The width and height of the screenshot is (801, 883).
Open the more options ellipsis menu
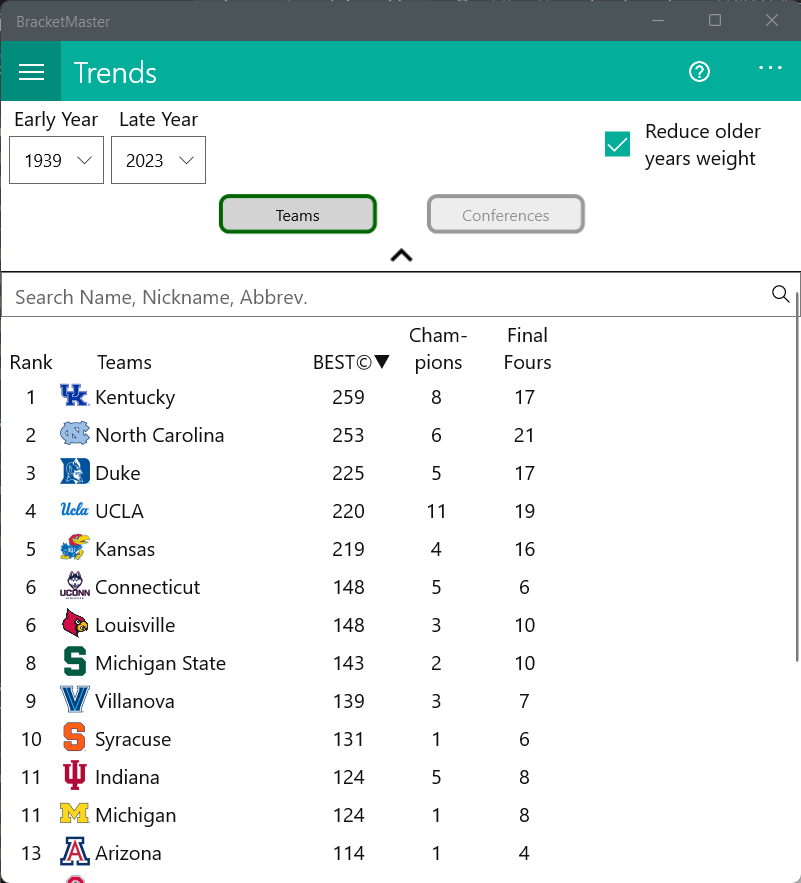pos(770,68)
